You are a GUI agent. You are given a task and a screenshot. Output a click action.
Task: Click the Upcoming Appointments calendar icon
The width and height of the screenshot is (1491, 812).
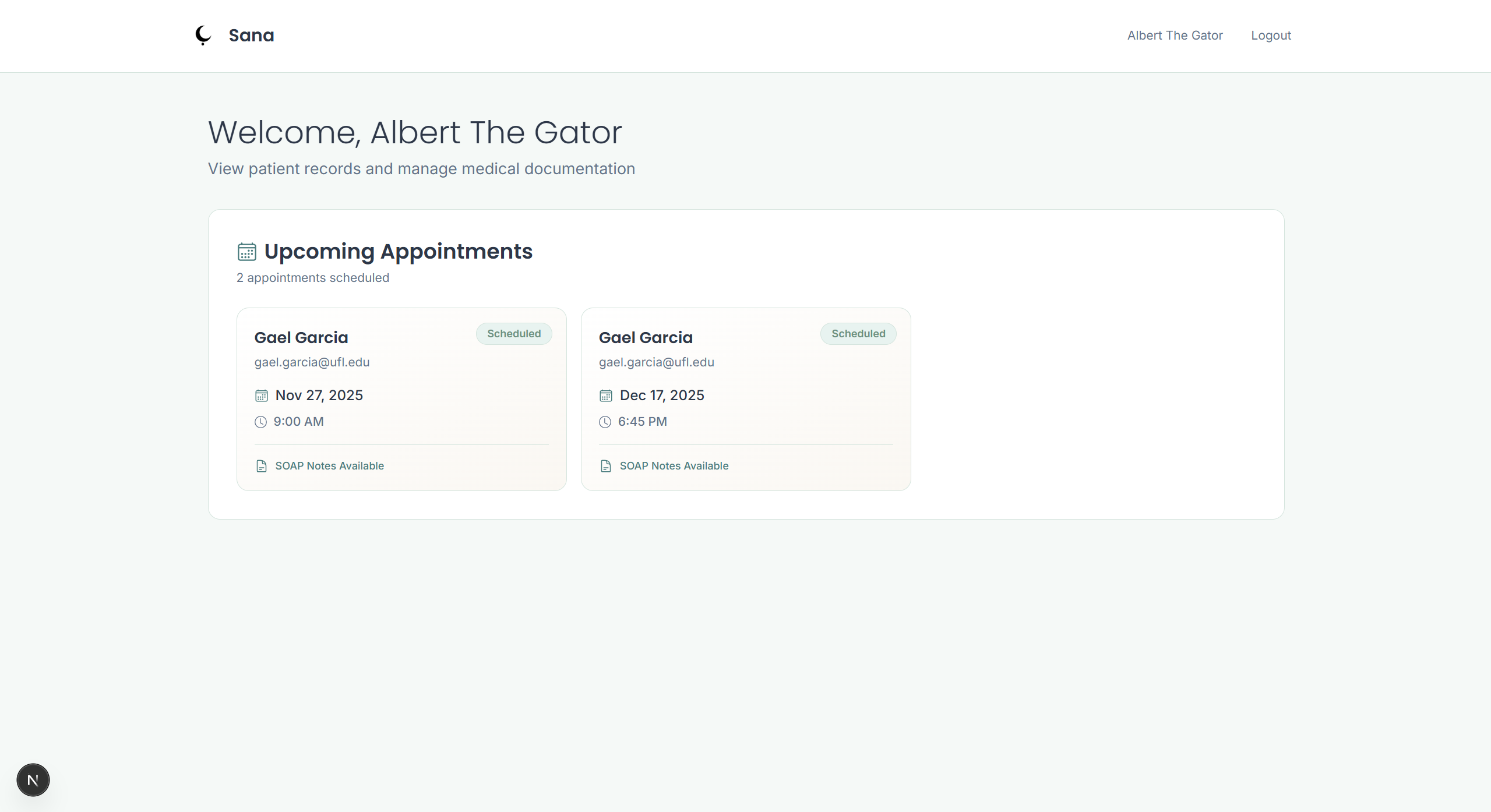pos(246,252)
